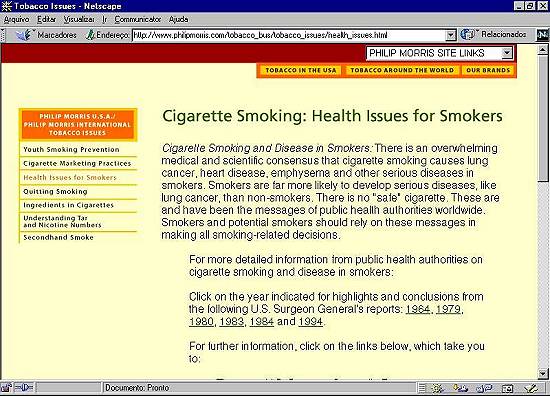Click inside the URL address field

click(x=289, y=35)
